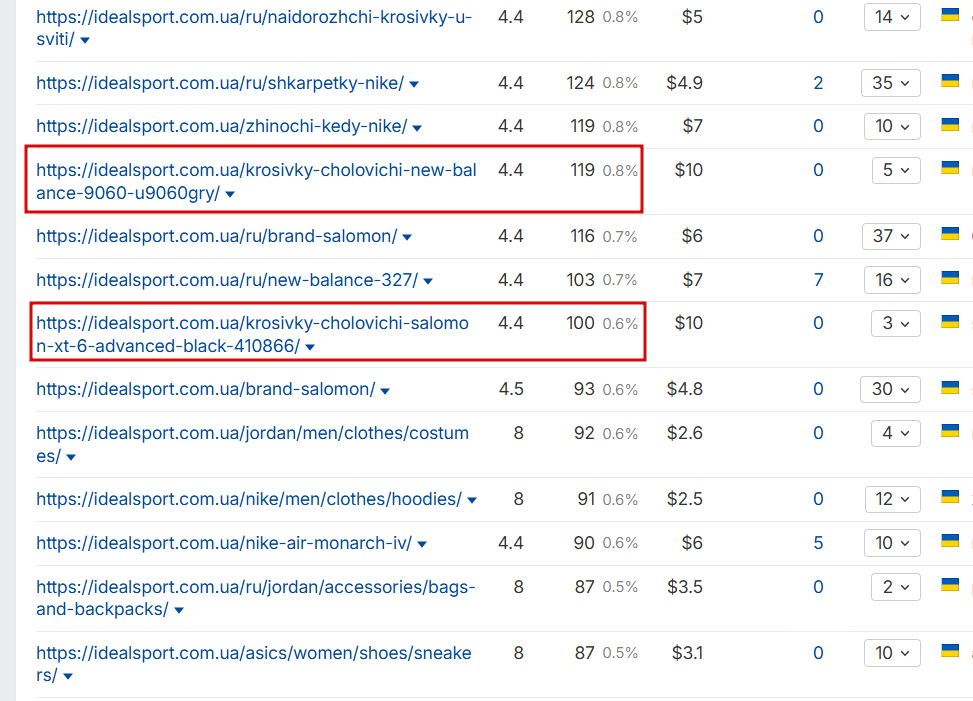Image resolution: width=973 pixels, height=701 pixels.
Task: Click the 4.5 value in brand-salomon row
Action: pos(511,390)
